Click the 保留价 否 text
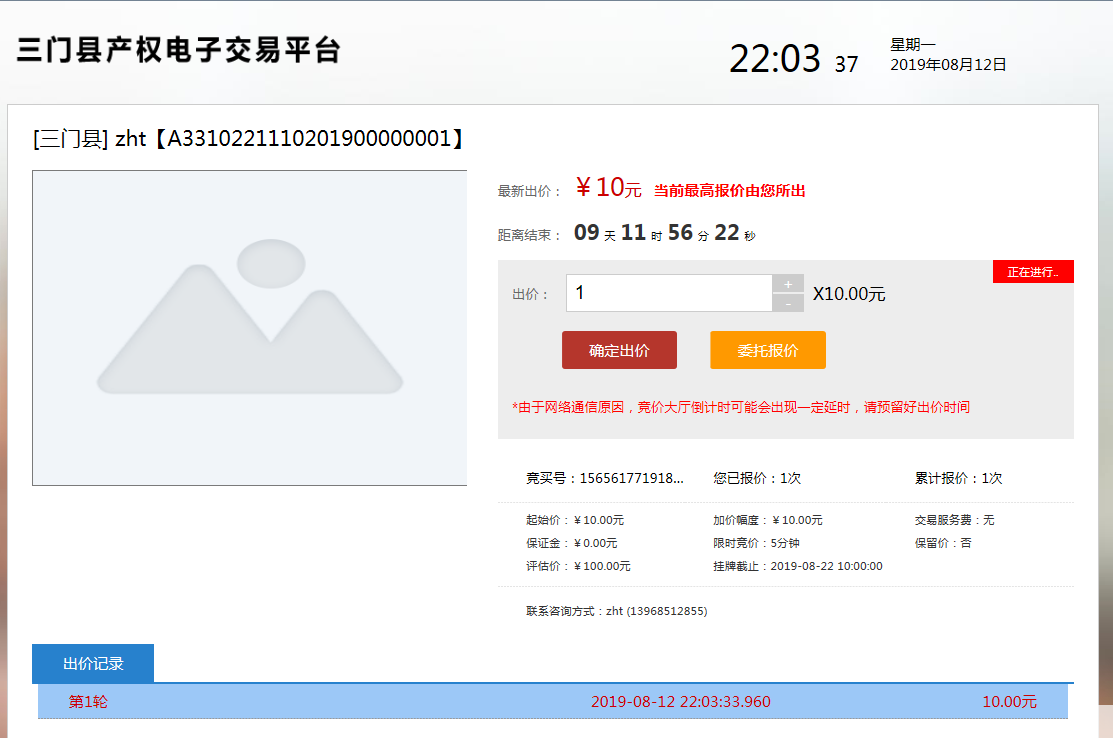 tap(943, 543)
